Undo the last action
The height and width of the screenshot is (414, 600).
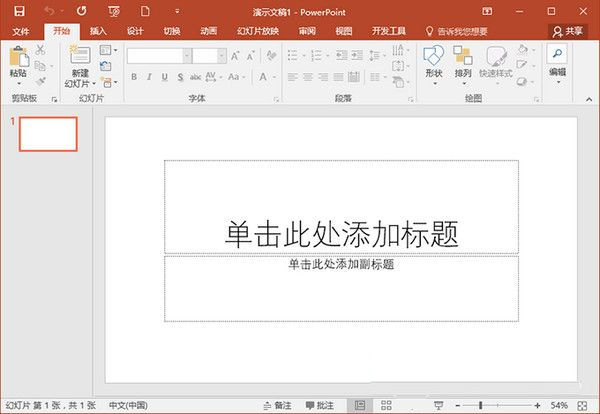coord(49,11)
